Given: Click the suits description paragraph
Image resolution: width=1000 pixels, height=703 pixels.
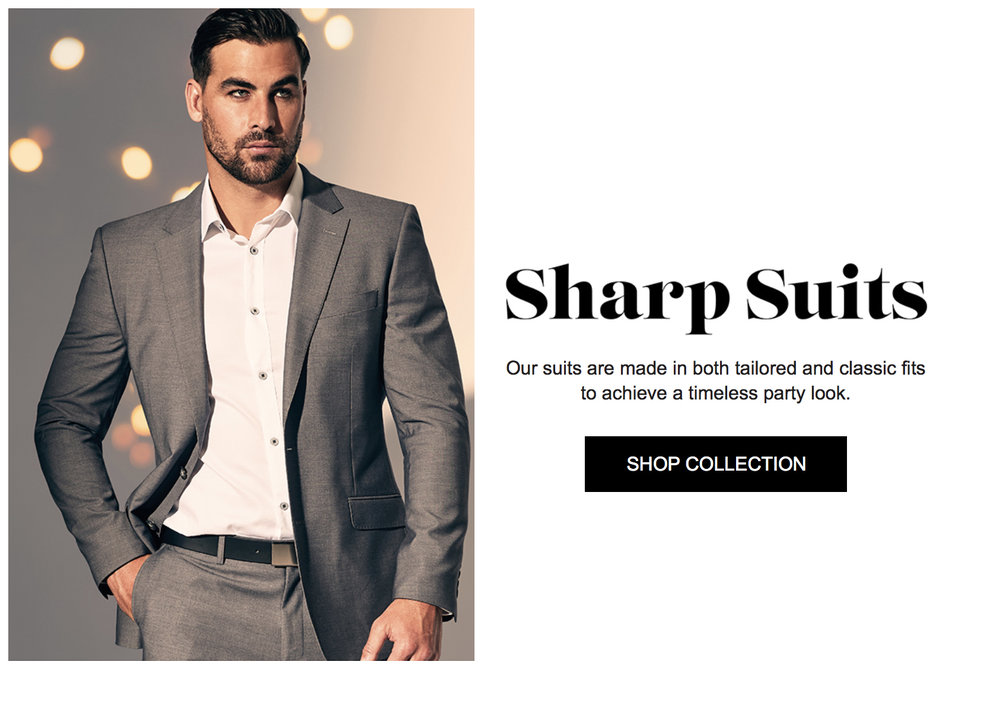Looking at the screenshot, I should pyautogui.click(x=715, y=380).
